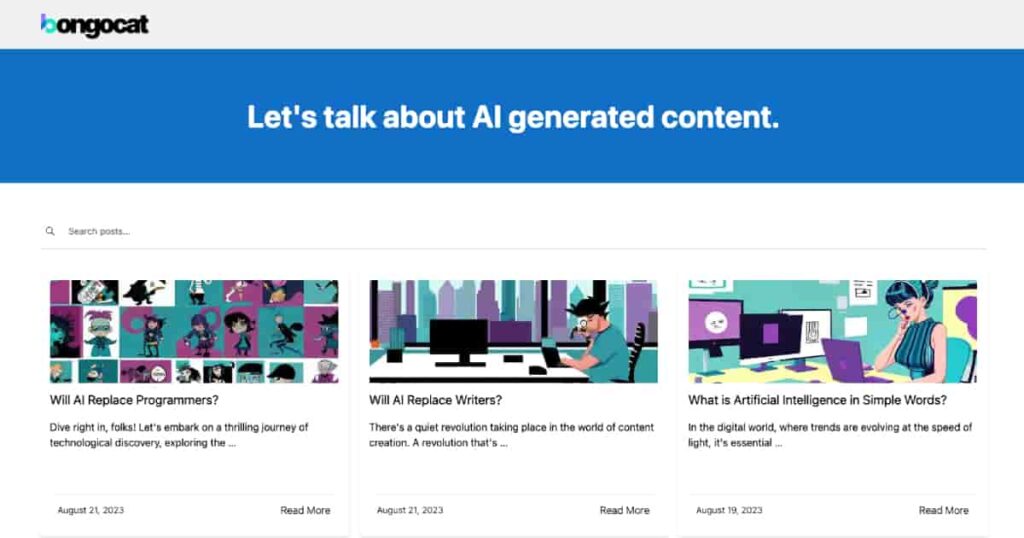Click the date on the Programmers post card
Image resolution: width=1024 pixels, height=538 pixels.
pyautogui.click(x=91, y=510)
